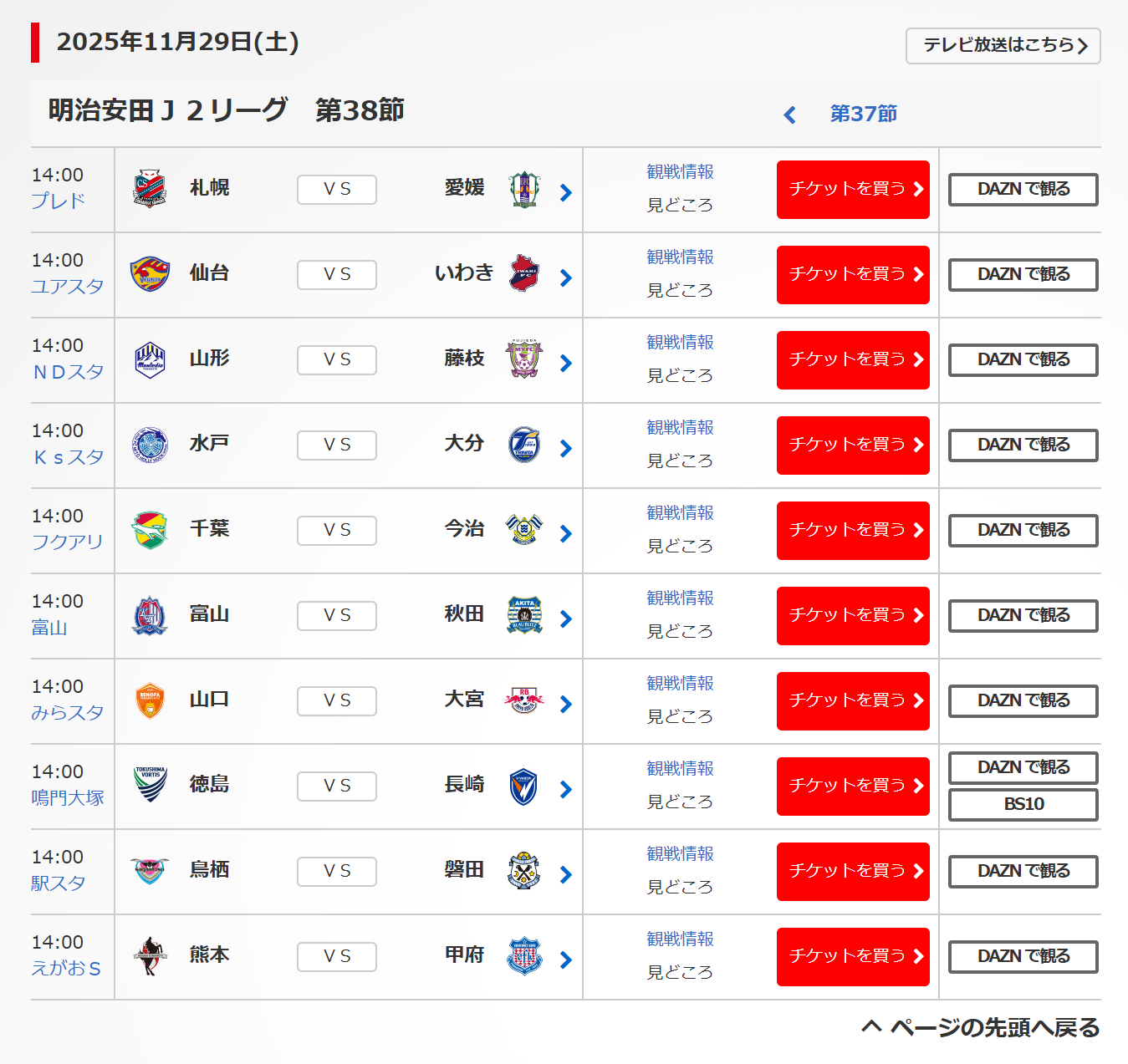
Task: Return to top via ページの先頭へ戻る
Action: 982,1027
